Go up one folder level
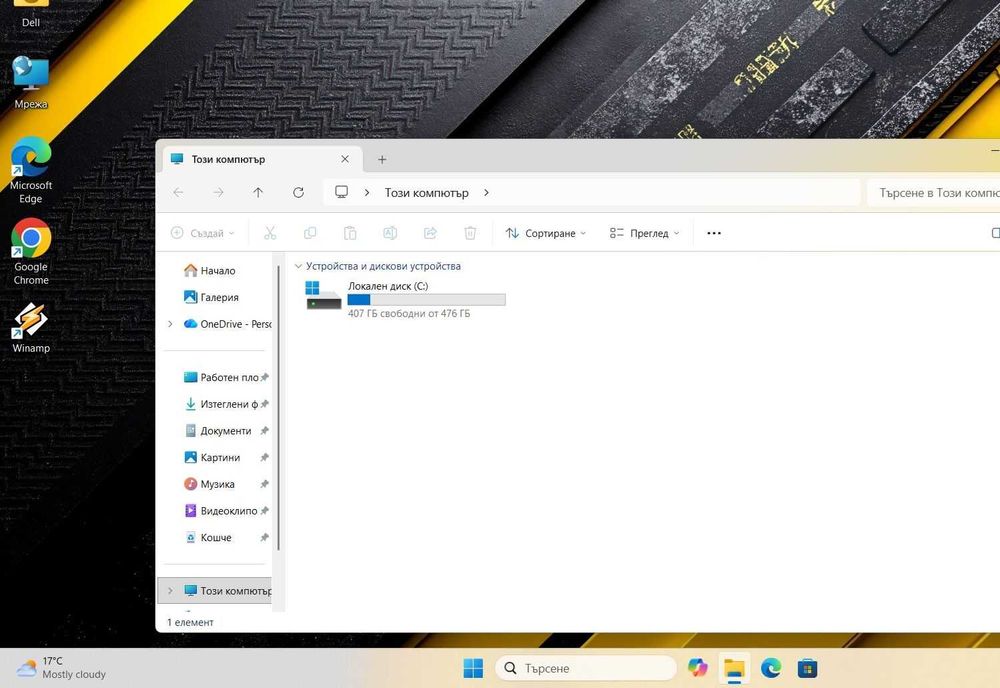The height and width of the screenshot is (688, 1000). [258, 193]
